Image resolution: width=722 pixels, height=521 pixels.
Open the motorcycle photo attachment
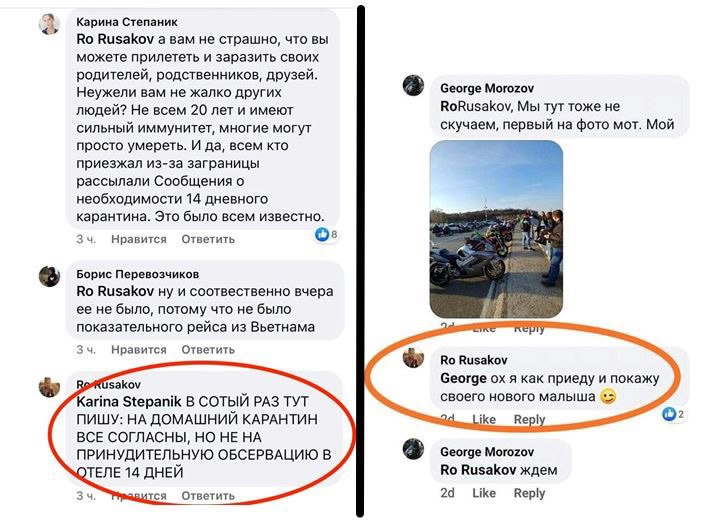[496, 229]
